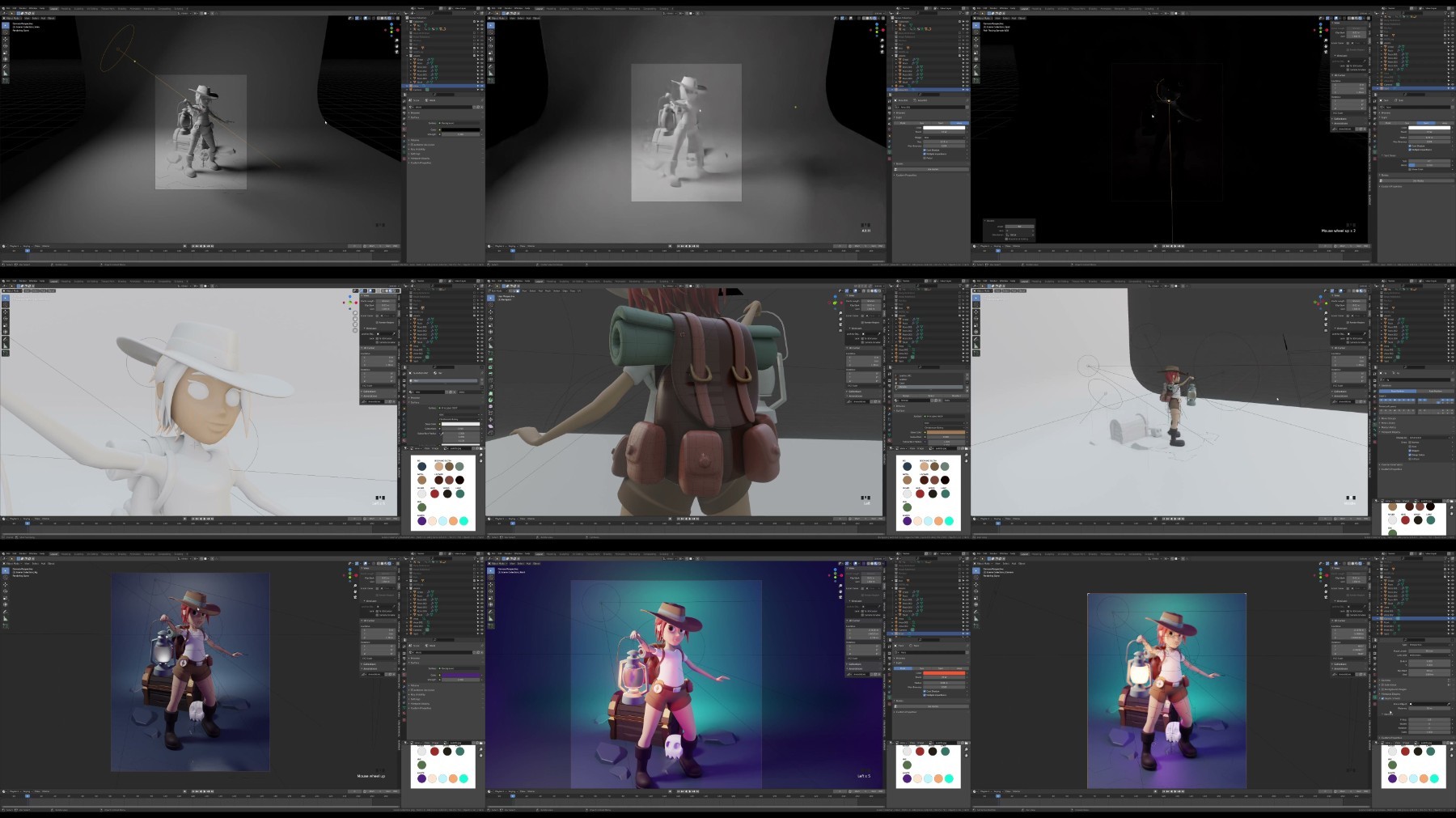Toggle Cast Shadow checkbox in the orange light properties
This screenshot has width=1456, height=818.
coord(925,691)
